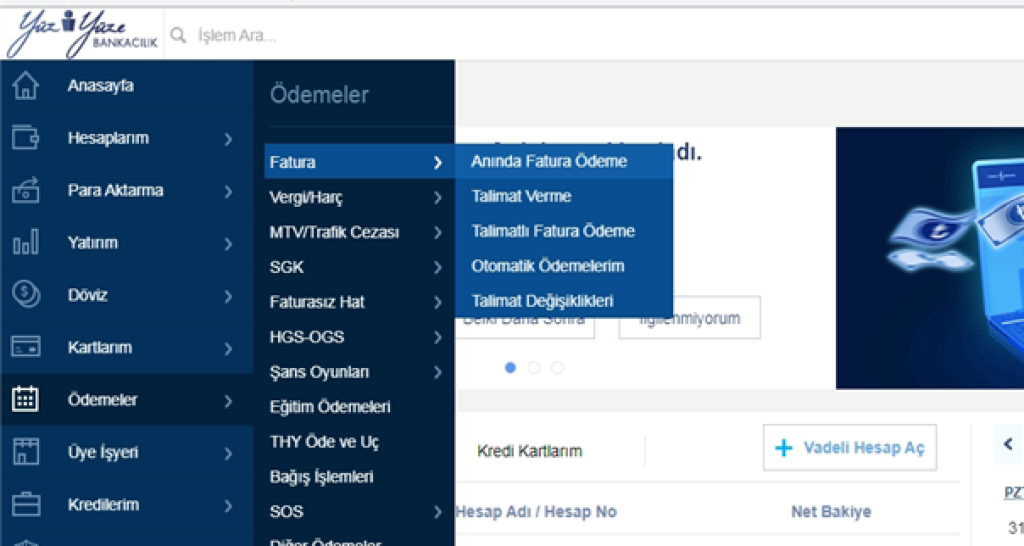Viewport: 1024px width, 546px height.
Task: Click the magnifier search icon
Action: (179, 36)
